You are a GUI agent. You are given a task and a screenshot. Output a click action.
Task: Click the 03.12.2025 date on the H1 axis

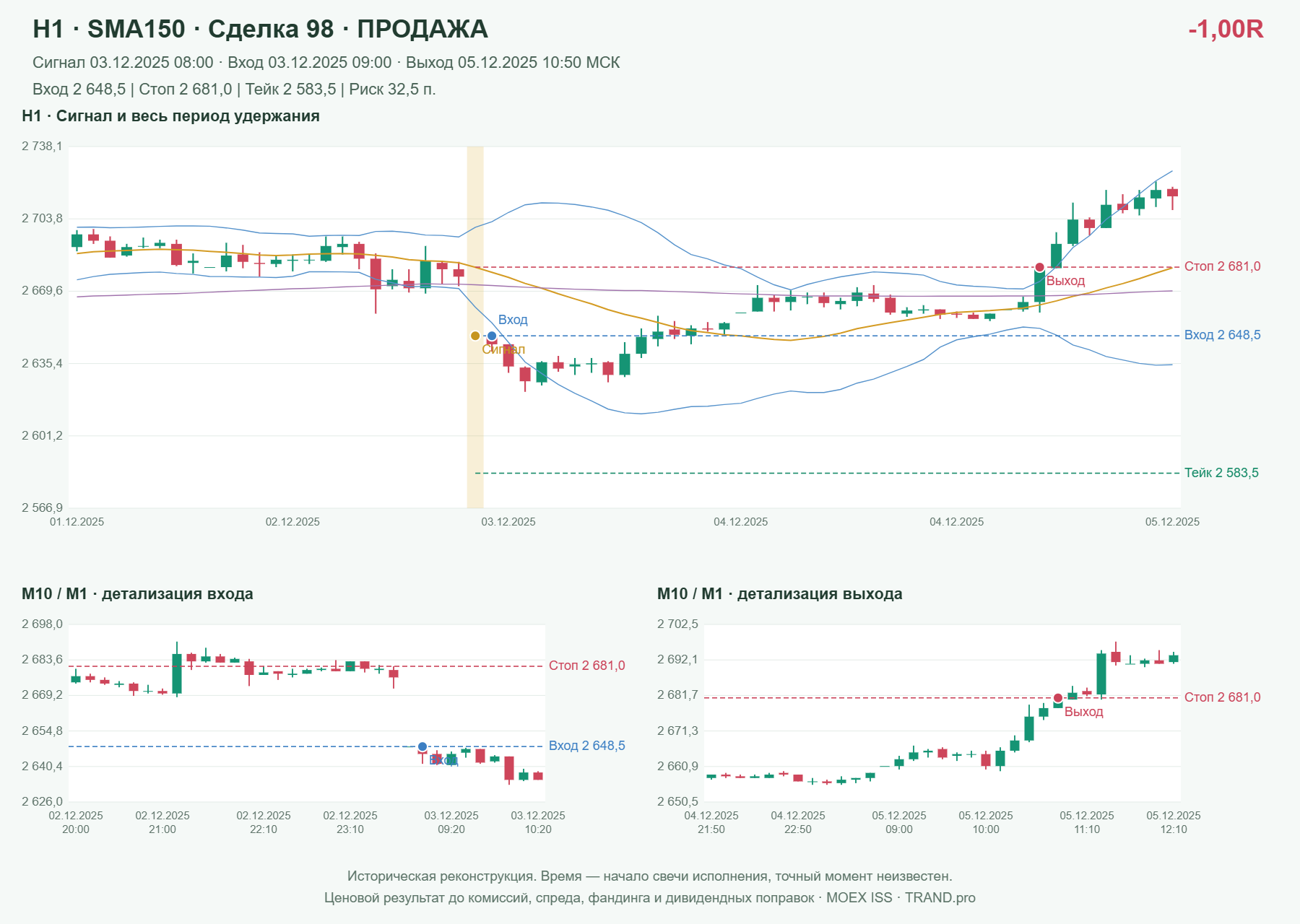[508, 522]
